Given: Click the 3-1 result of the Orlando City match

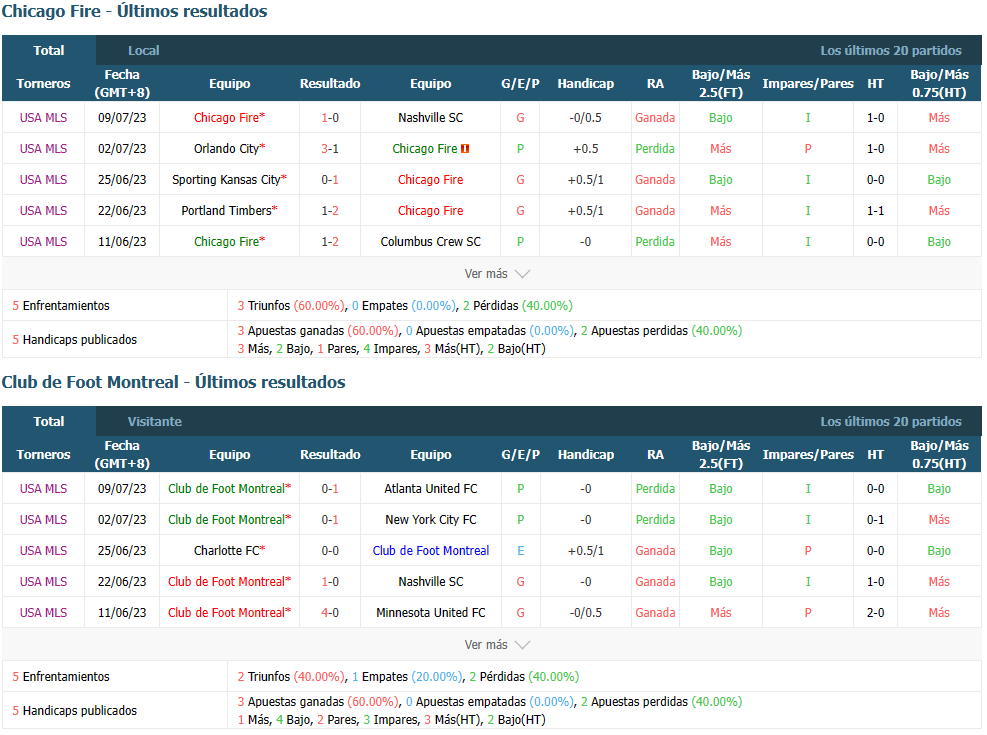Looking at the screenshot, I should coord(330,149).
